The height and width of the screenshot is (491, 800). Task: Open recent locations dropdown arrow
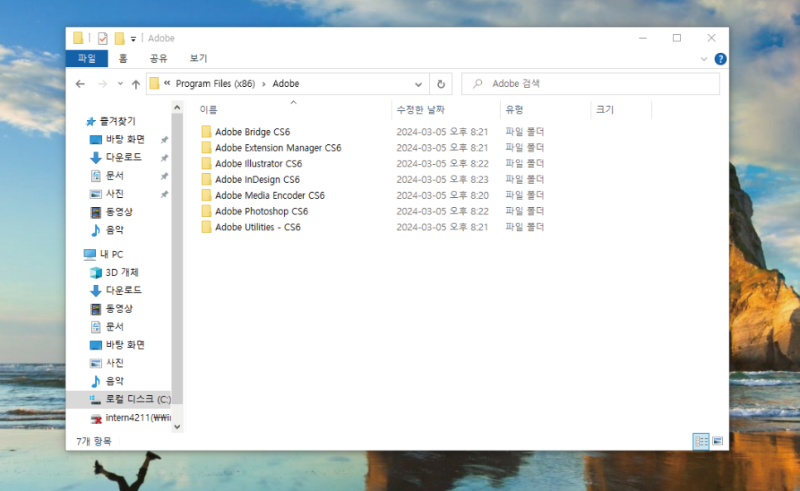pyautogui.click(x=120, y=84)
